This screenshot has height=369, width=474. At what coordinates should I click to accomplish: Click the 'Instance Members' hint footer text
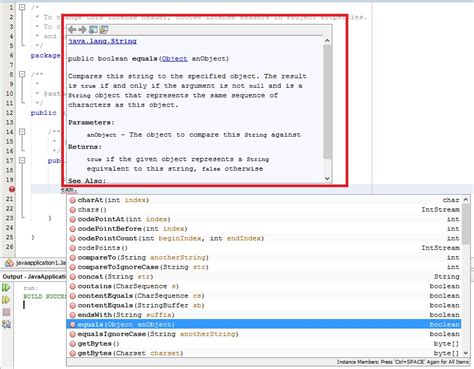pyautogui.click(x=402, y=362)
